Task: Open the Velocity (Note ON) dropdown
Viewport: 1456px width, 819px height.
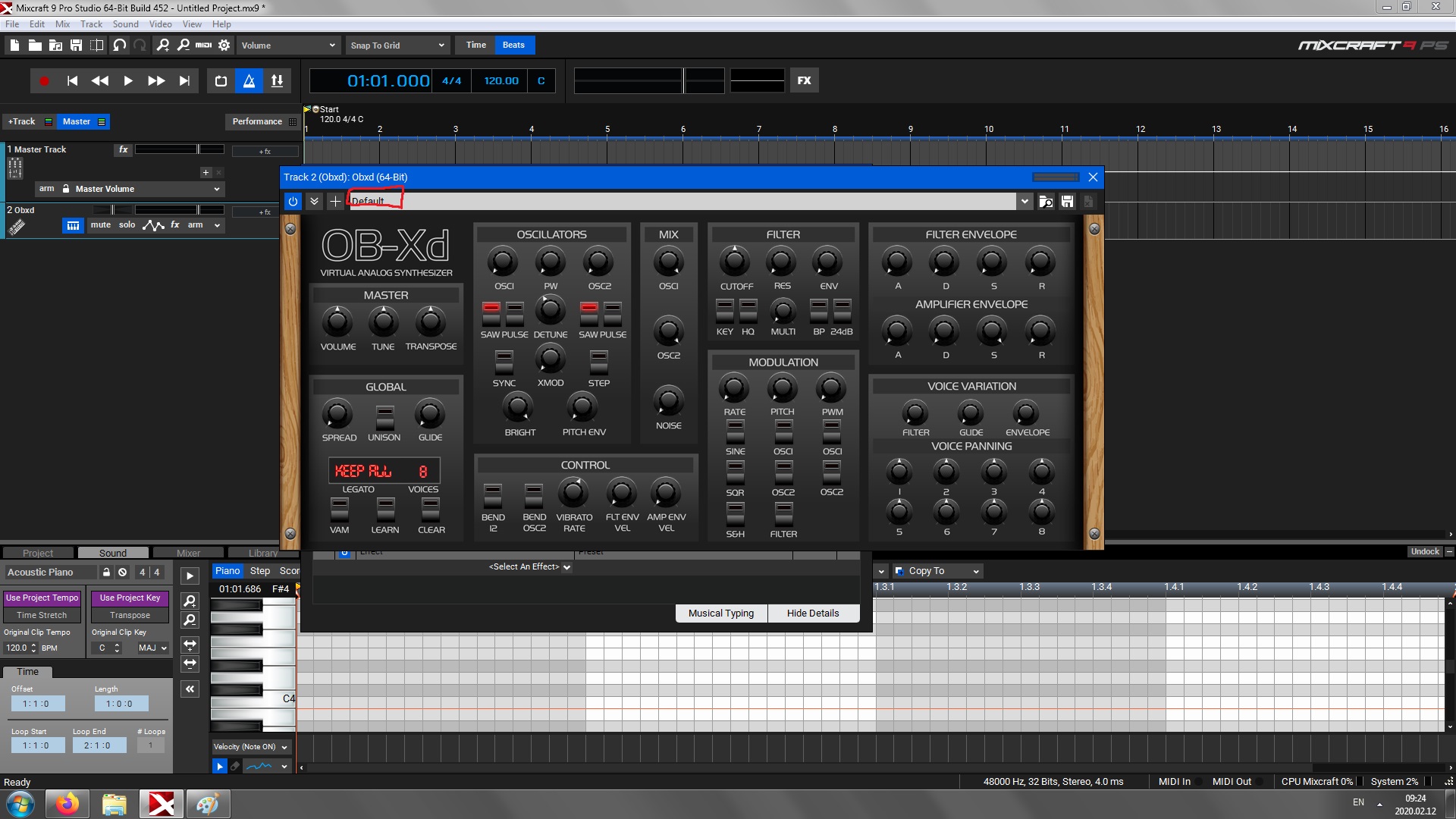Action: (x=251, y=747)
